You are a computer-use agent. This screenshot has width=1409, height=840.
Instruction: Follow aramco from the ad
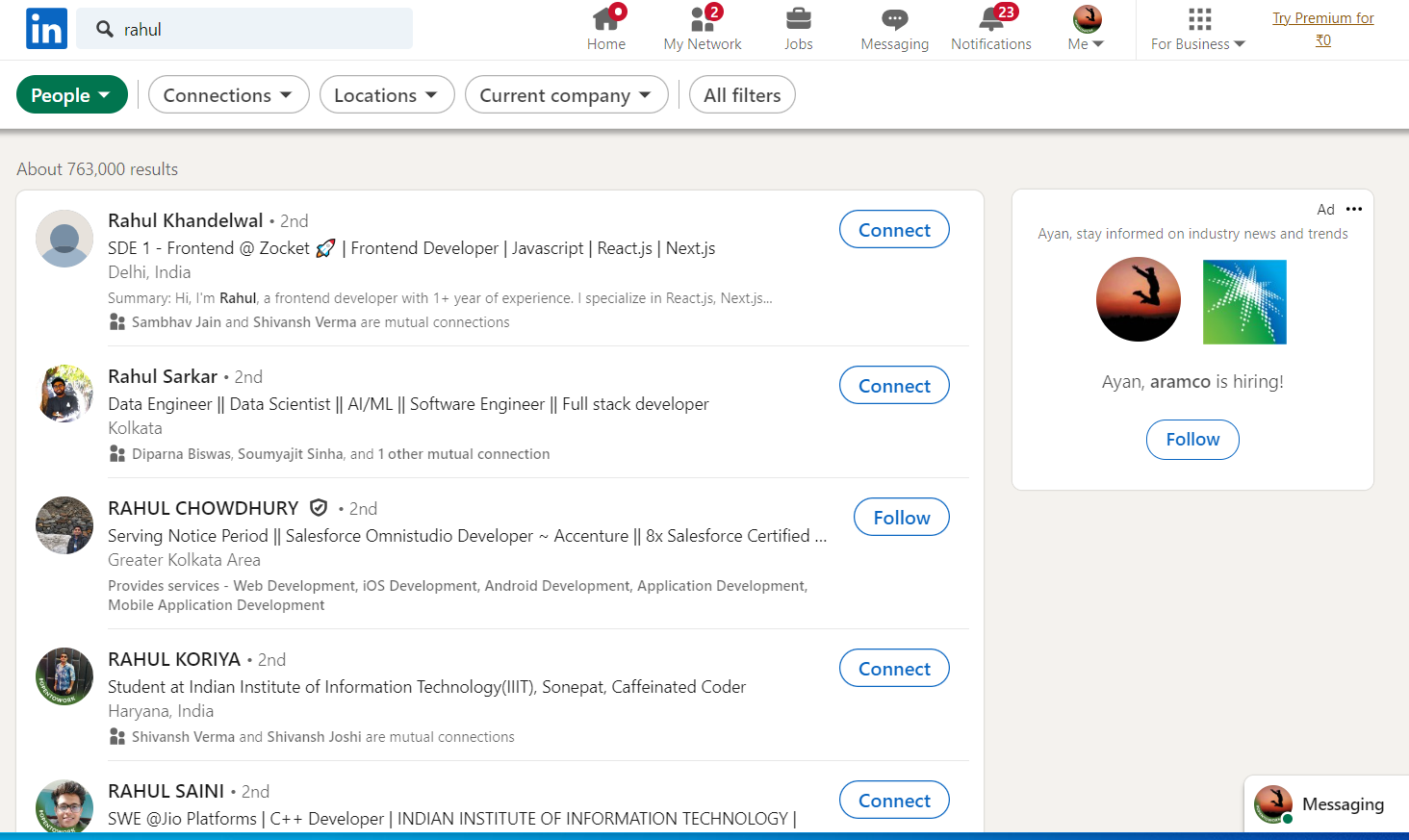1192,440
